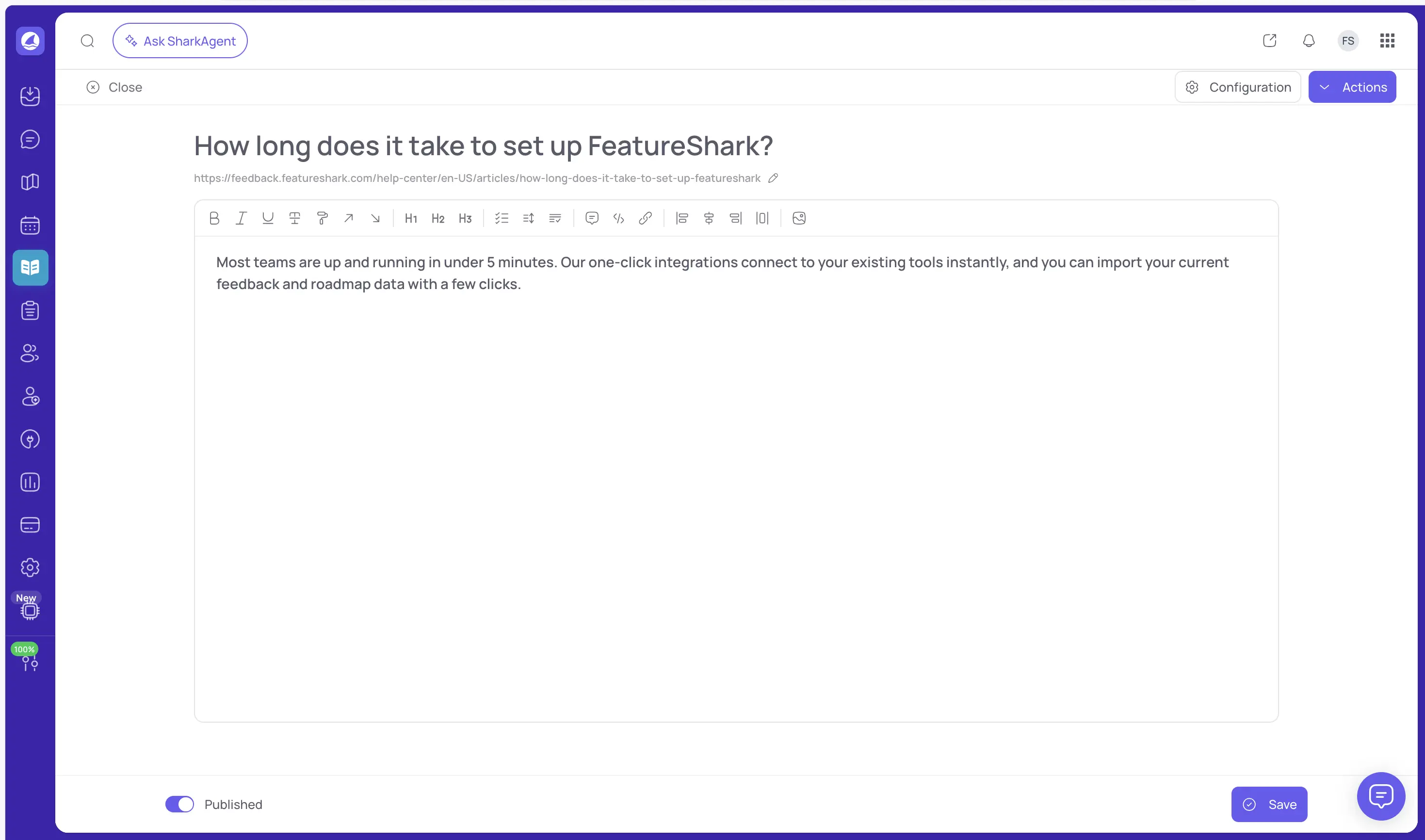1425x840 pixels.
Task: Justify text alignment
Action: point(762,219)
